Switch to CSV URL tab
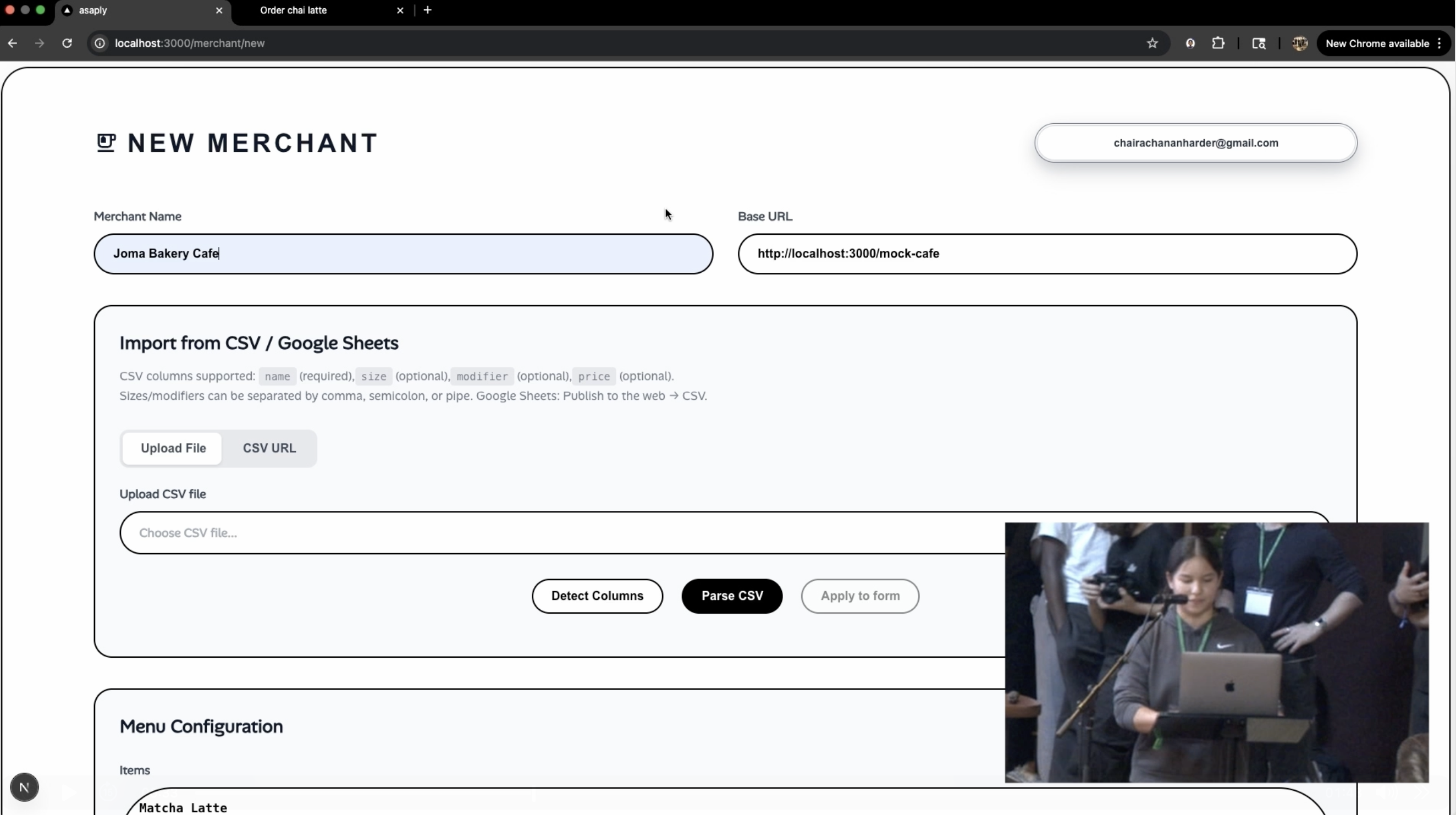 click(x=269, y=448)
